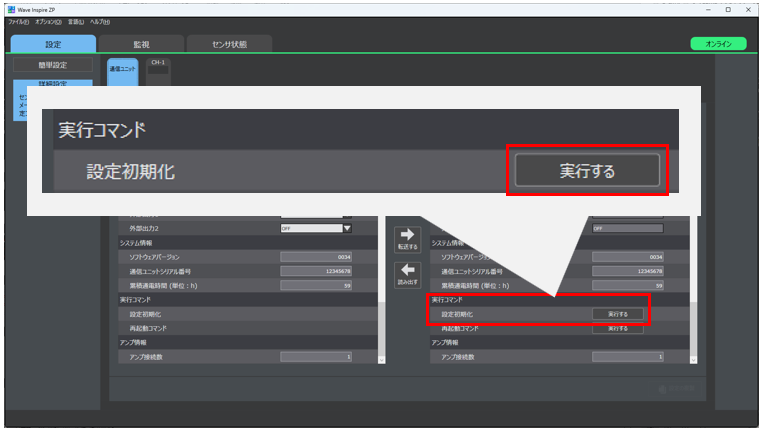Viewport: 759px width, 429px height.
Task: Click the Wave Inspire ZP title bar icon
Action: click(12, 9)
